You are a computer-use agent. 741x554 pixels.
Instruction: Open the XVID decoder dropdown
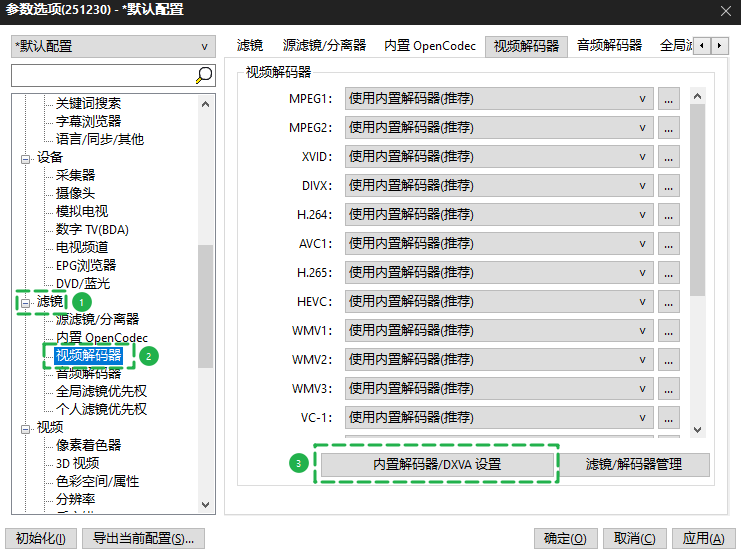pyautogui.click(x=499, y=157)
